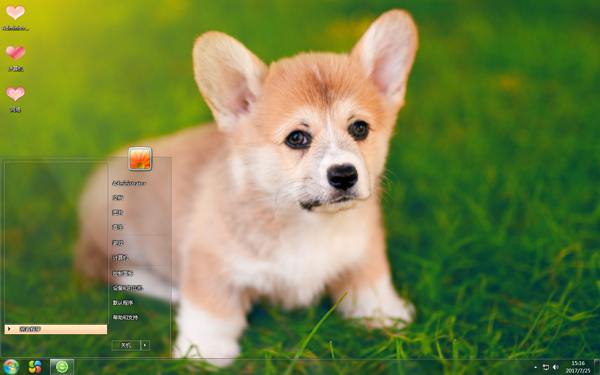Open 游戏 in Start menu
Image resolution: width=600 pixels, height=375 pixels.
(x=117, y=243)
